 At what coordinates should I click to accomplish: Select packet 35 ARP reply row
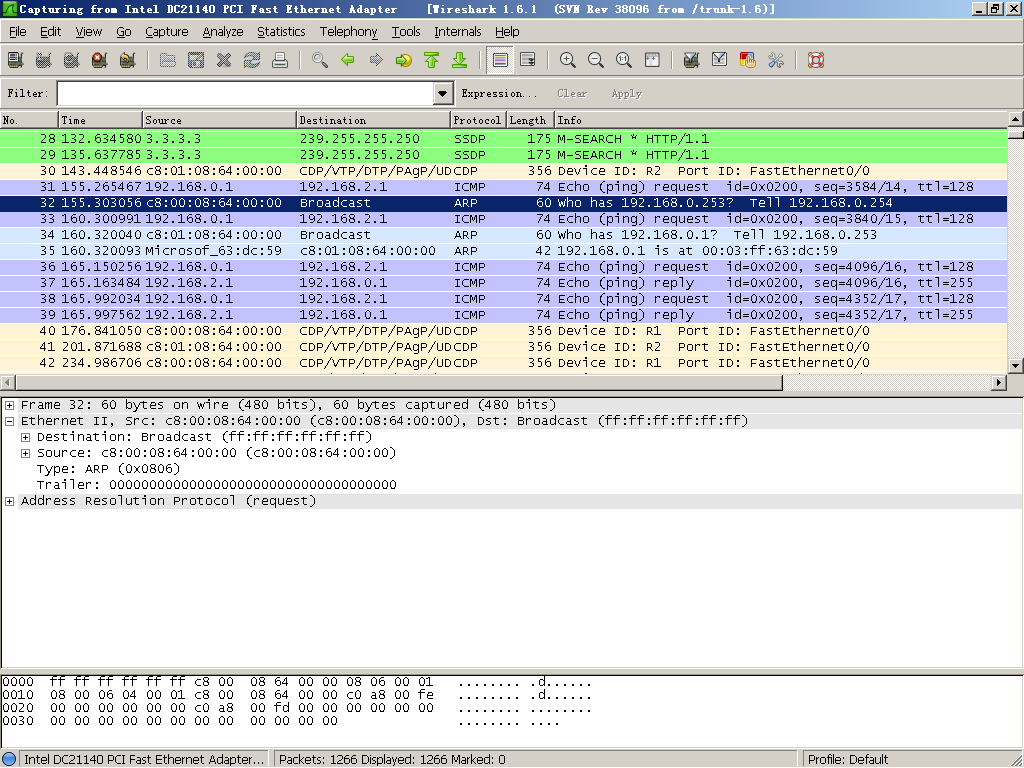pos(504,251)
